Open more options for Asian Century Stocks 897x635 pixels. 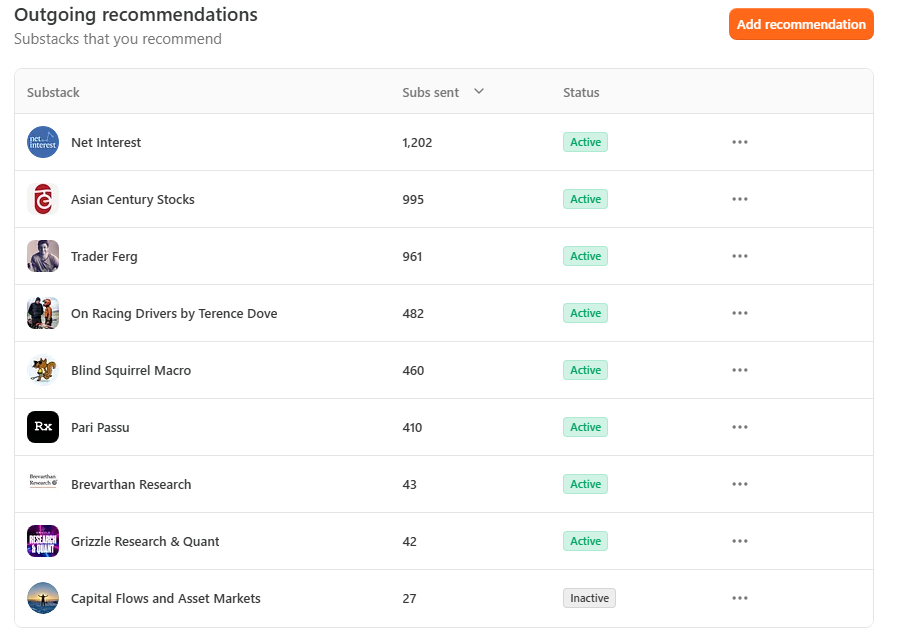(740, 199)
